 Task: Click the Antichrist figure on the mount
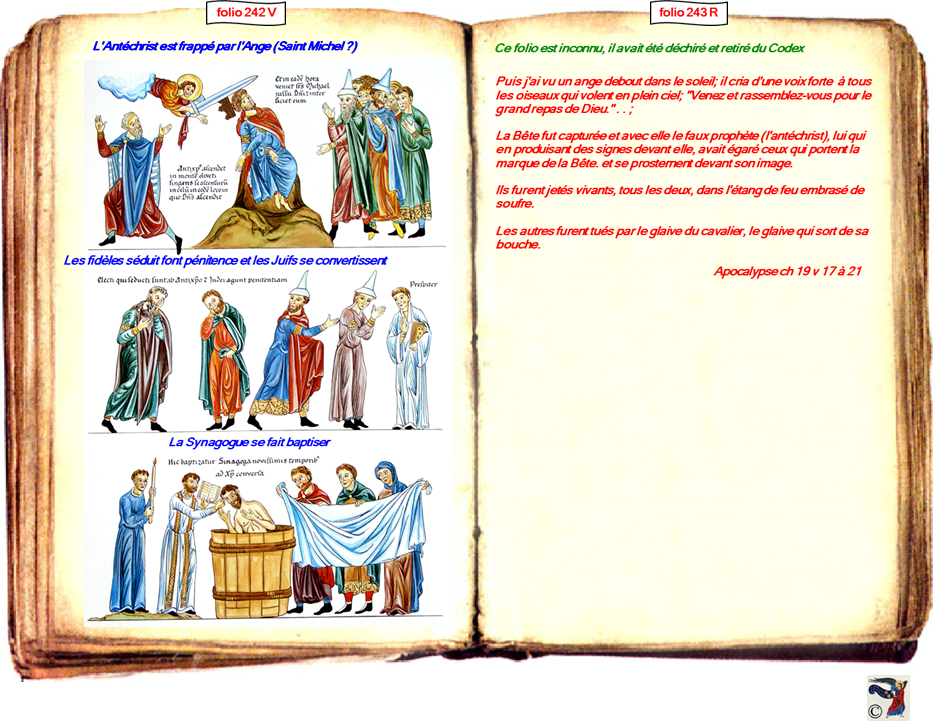(265, 152)
